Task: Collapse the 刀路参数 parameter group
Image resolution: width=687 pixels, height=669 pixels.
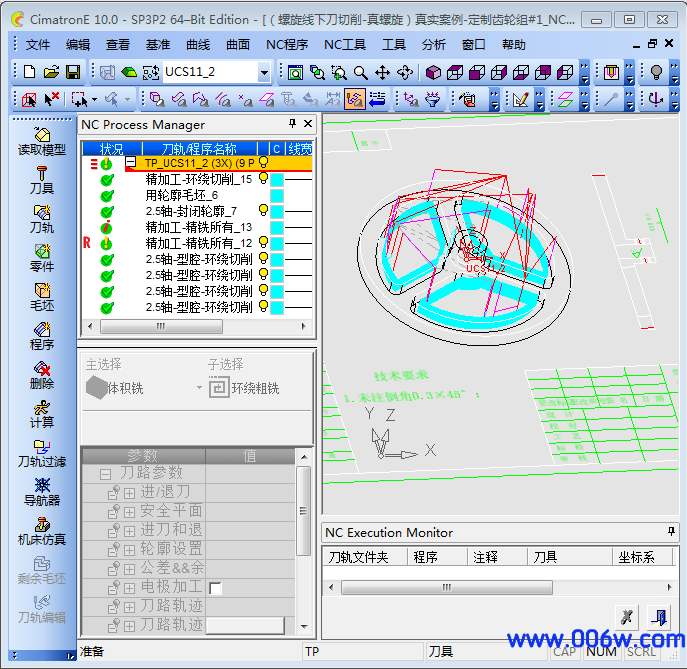Action: (105, 474)
